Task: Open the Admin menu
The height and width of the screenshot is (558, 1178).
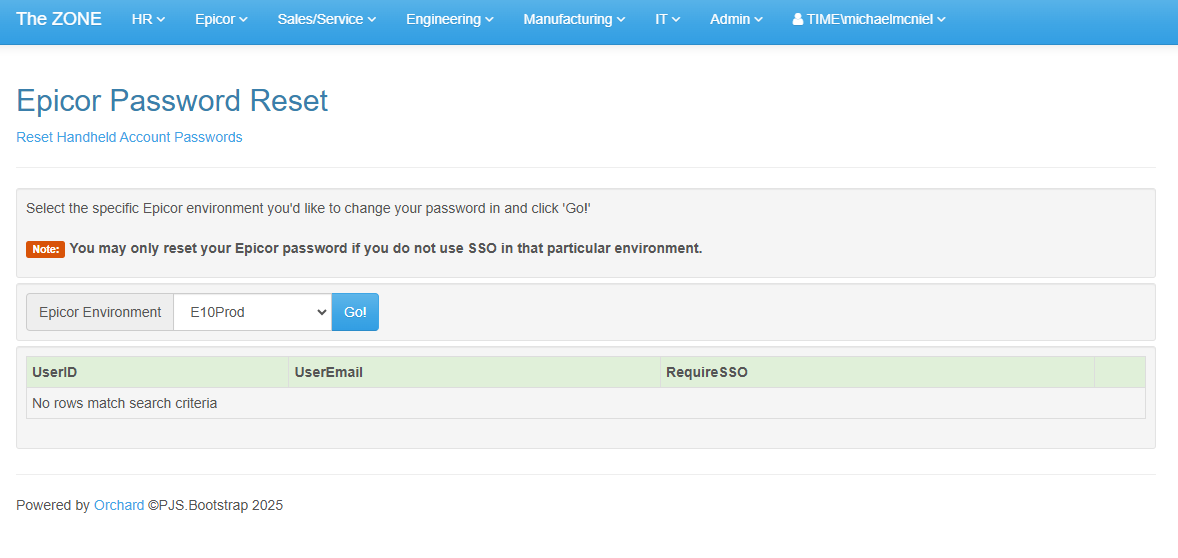Action: (x=736, y=20)
